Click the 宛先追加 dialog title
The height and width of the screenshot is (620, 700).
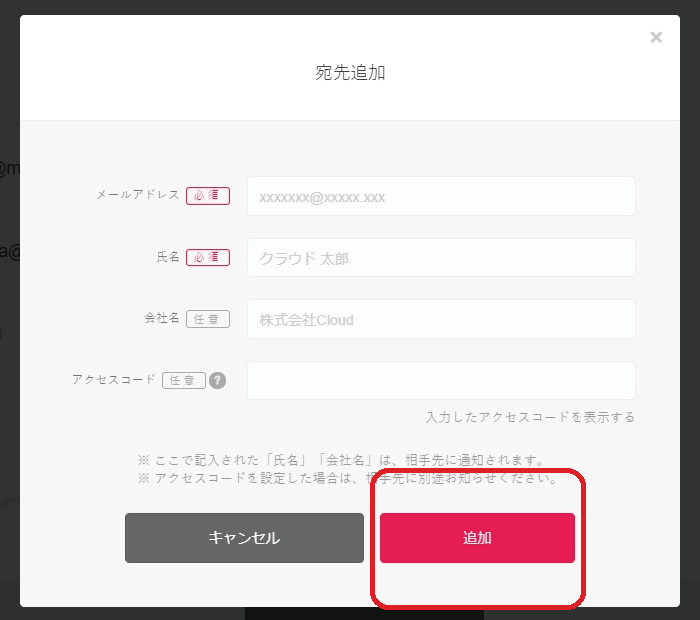point(350,72)
